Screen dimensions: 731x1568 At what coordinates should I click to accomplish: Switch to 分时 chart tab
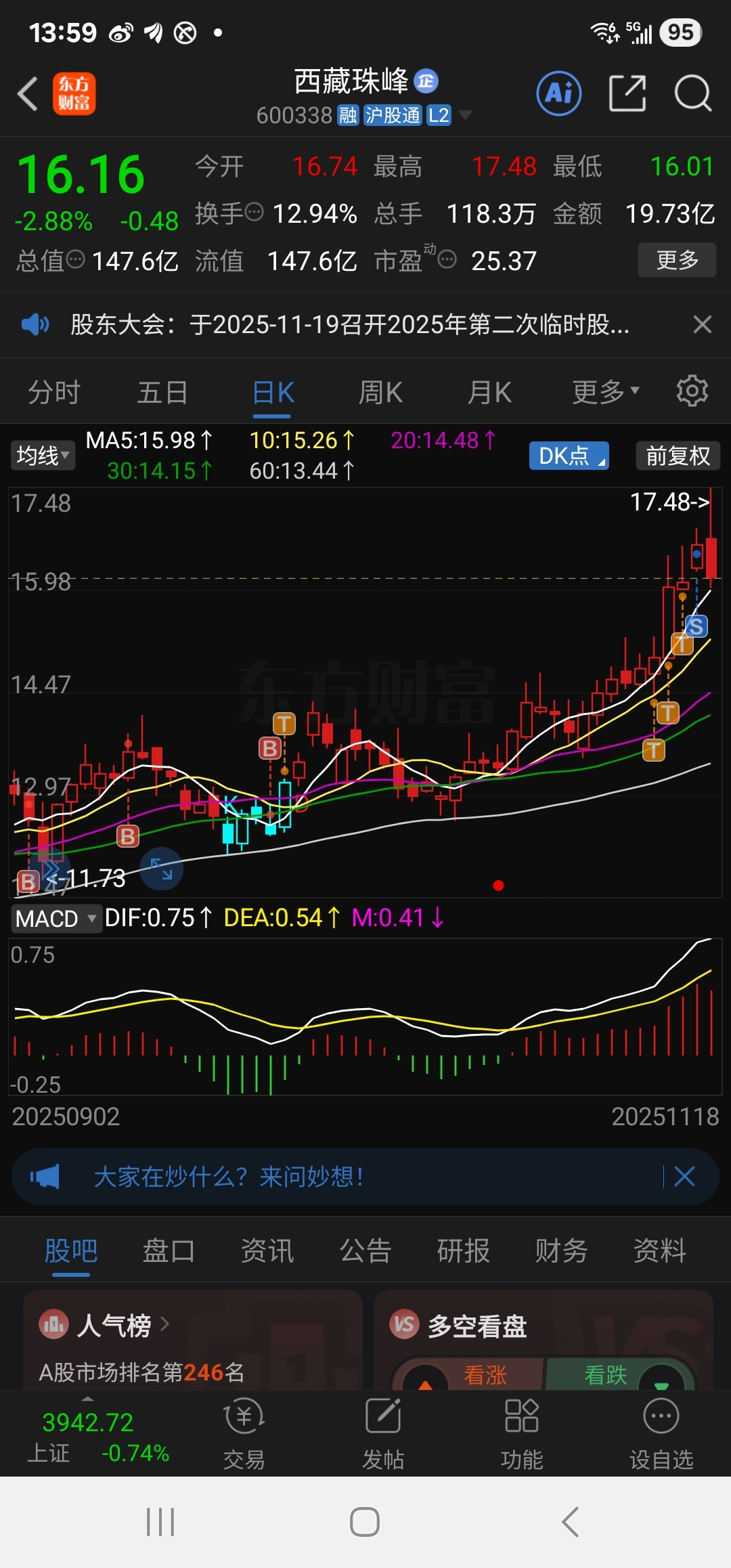54,392
